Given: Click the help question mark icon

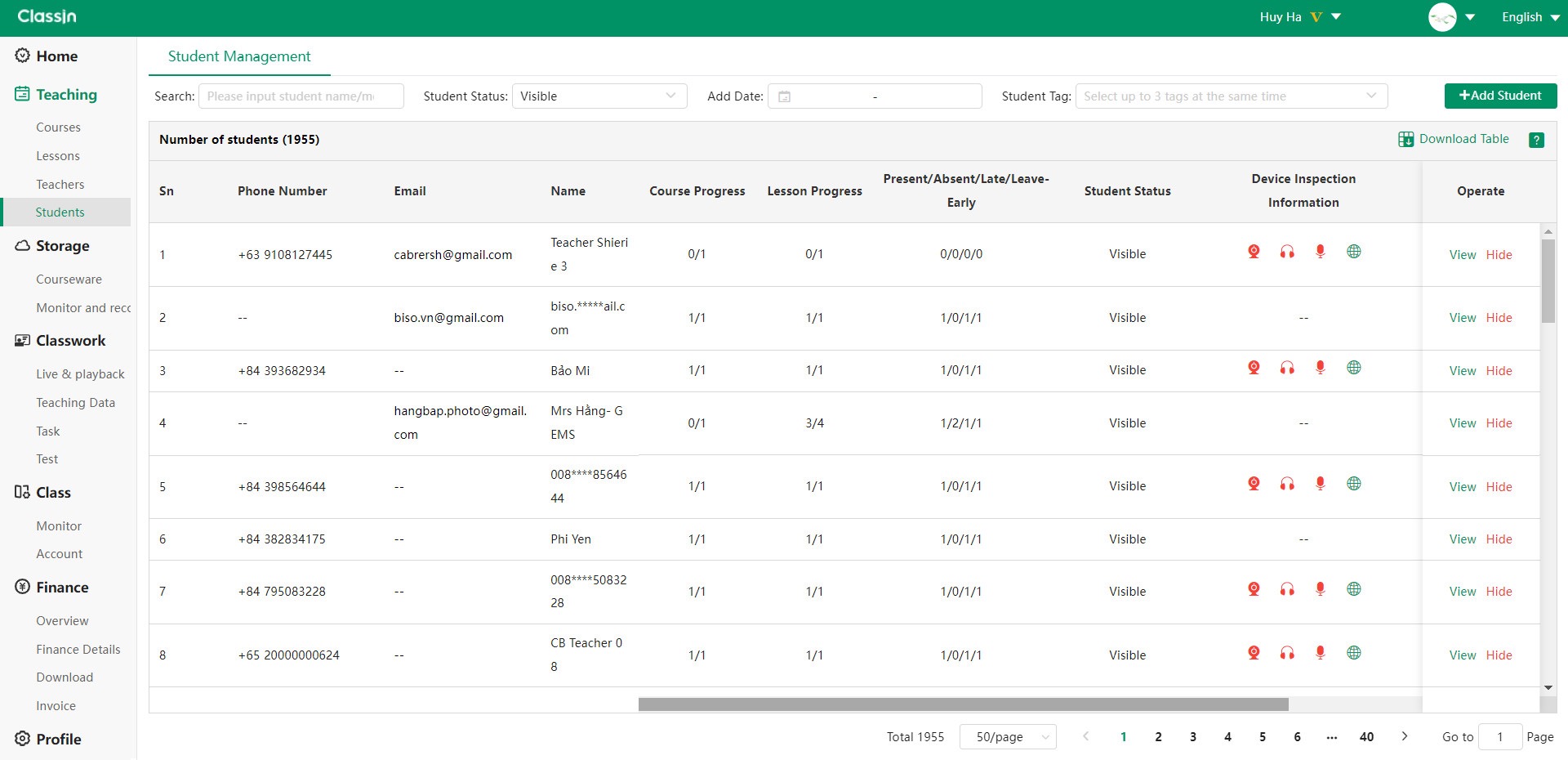Looking at the screenshot, I should (1536, 140).
